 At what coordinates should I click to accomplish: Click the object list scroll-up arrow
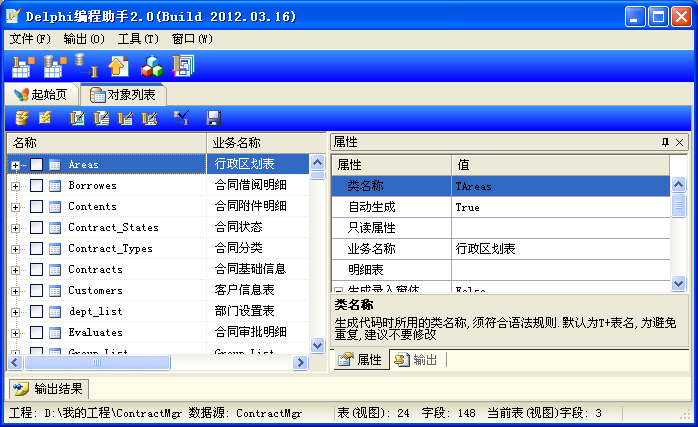pyautogui.click(x=317, y=163)
